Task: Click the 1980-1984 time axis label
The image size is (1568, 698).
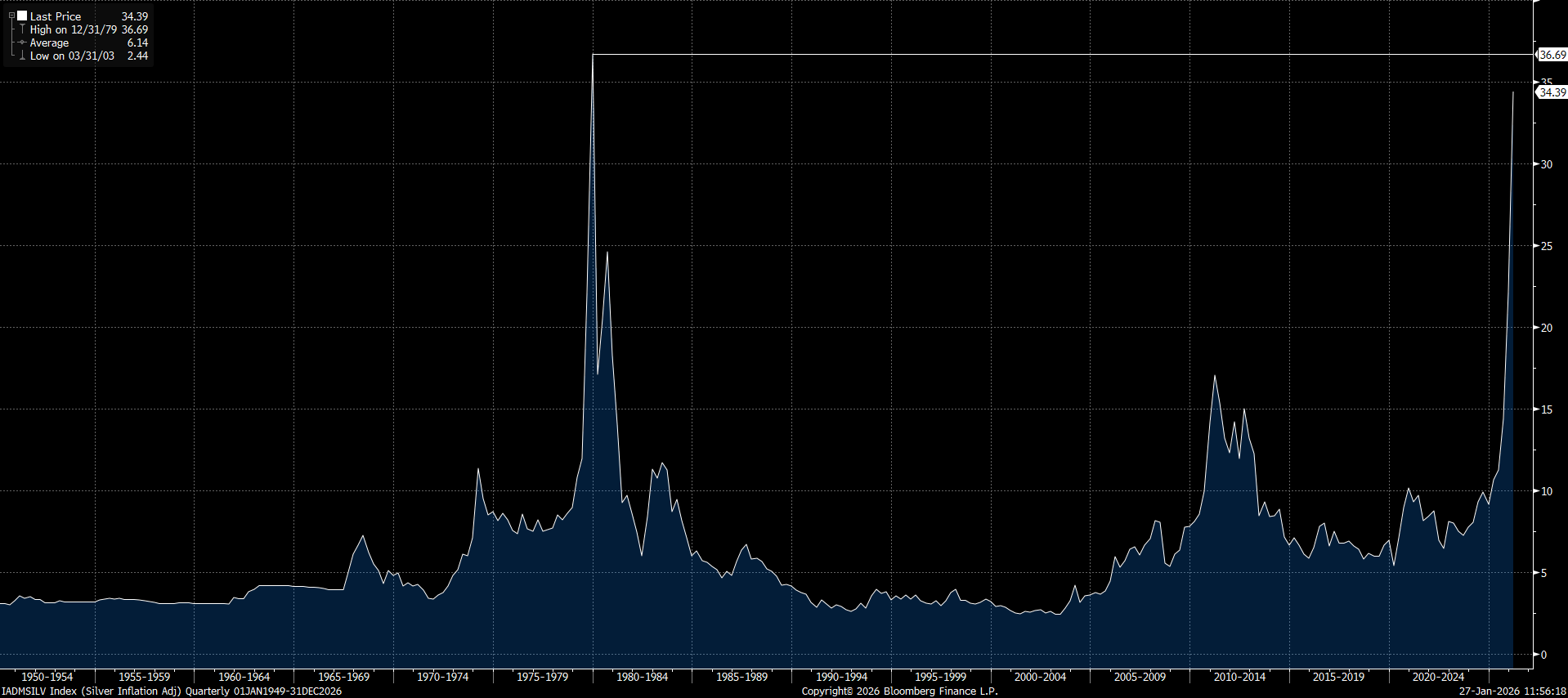Action: (x=642, y=677)
